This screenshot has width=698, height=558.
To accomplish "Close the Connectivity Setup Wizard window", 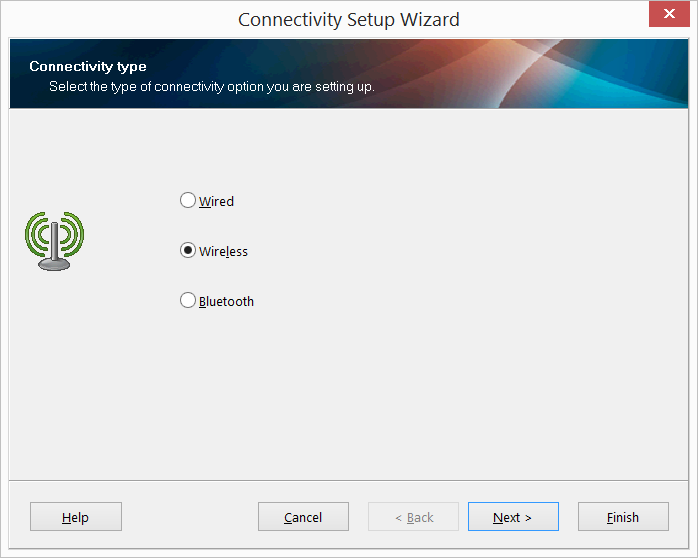I will coord(669,14).
